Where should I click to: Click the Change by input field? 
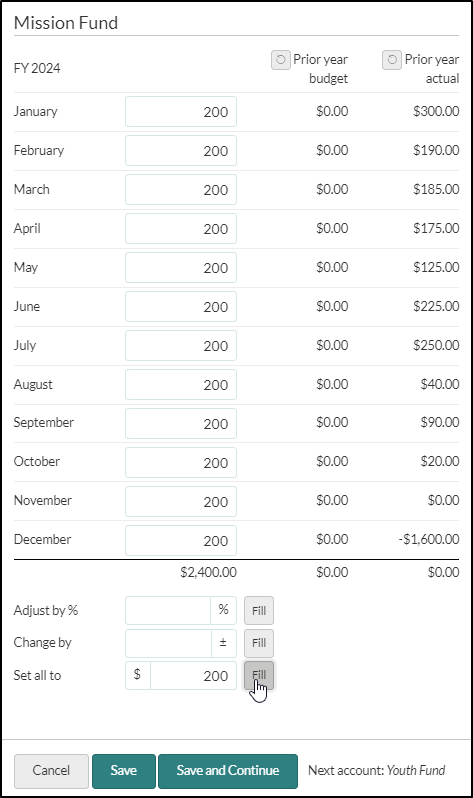pos(169,643)
